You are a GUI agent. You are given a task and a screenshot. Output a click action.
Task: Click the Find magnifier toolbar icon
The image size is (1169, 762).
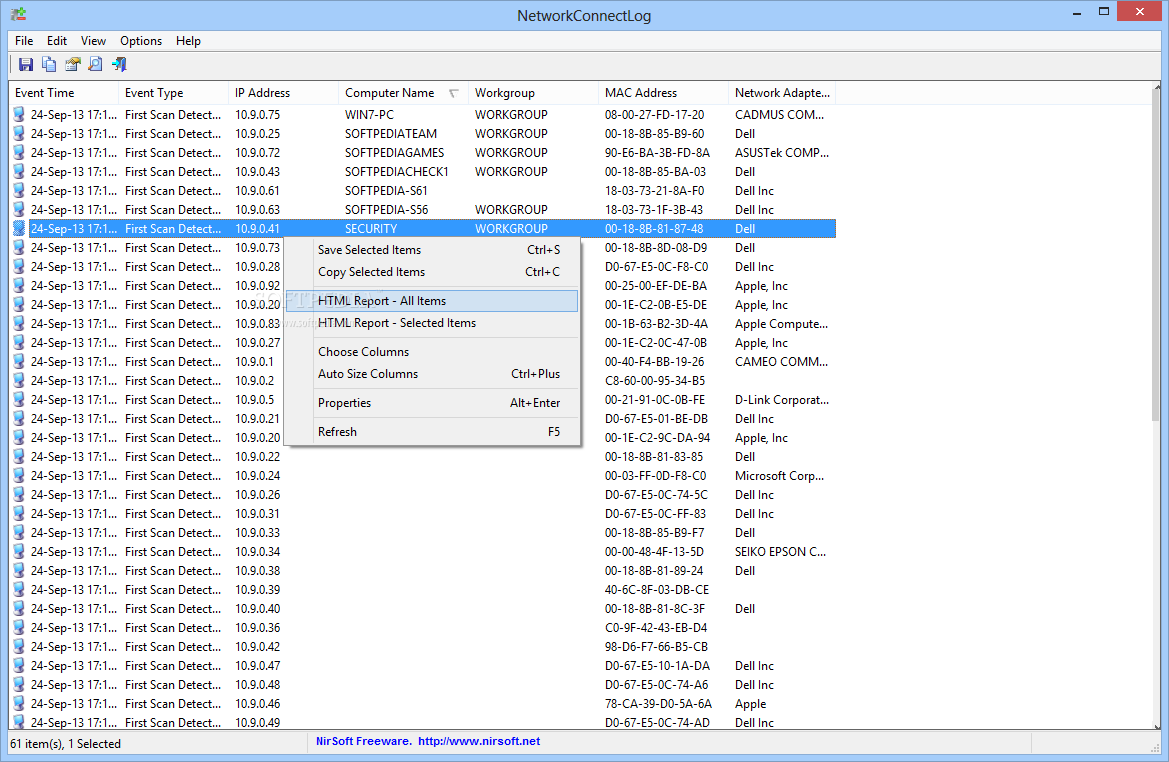(x=95, y=64)
